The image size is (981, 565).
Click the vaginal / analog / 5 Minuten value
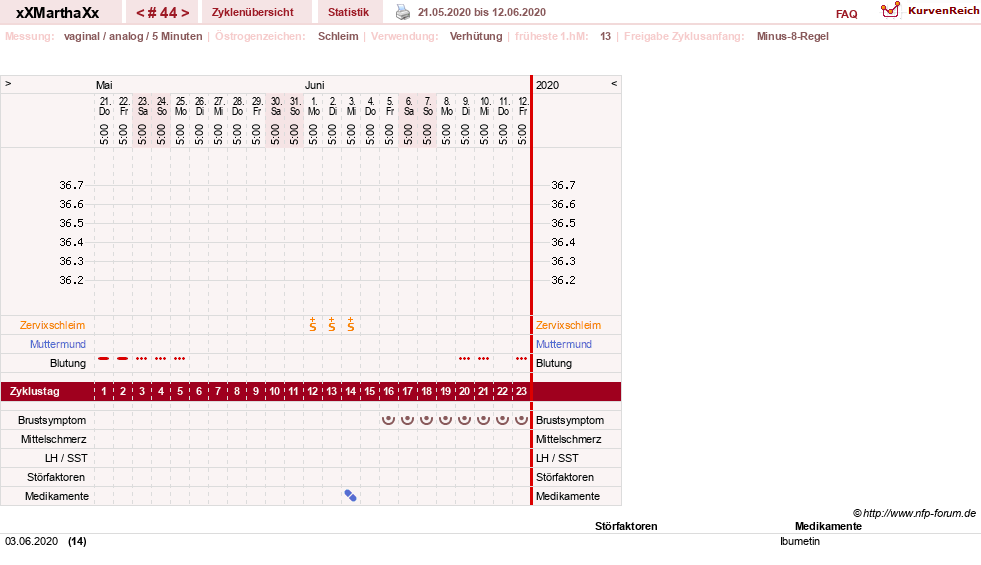(x=133, y=36)
